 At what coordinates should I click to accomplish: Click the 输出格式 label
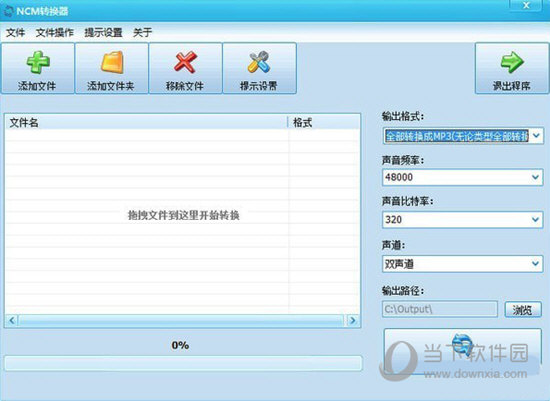tap(403, 116)
